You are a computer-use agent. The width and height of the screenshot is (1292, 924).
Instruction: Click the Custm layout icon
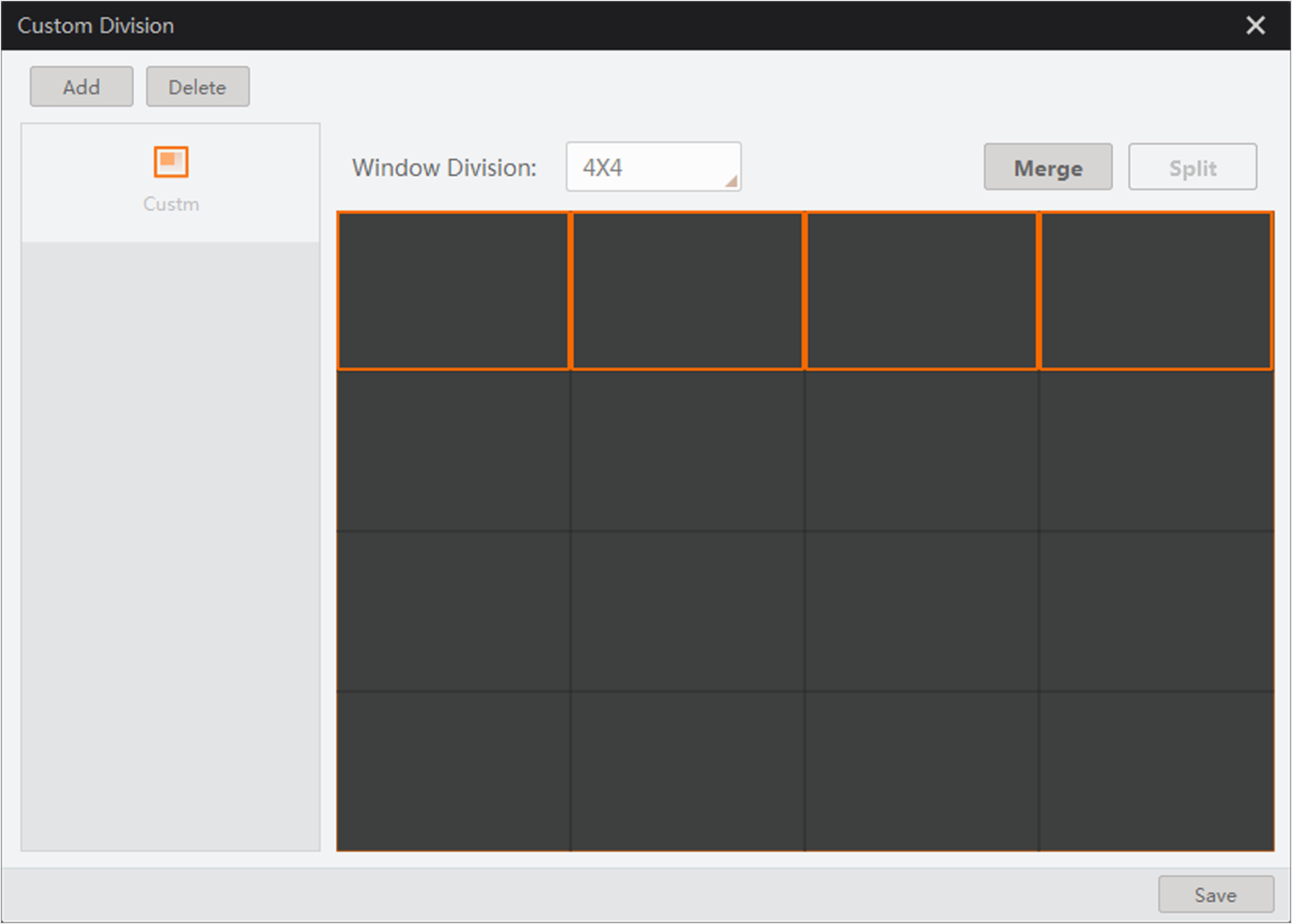(x=171, y=162)
